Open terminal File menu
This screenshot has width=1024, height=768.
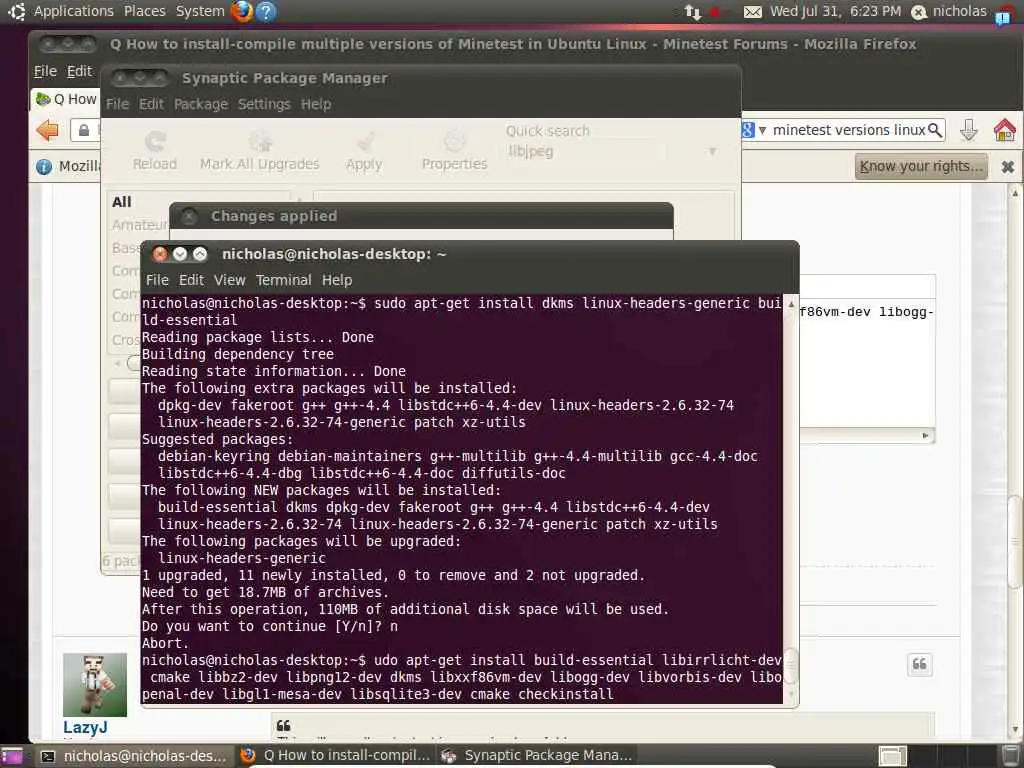click(x=157, y=280)
